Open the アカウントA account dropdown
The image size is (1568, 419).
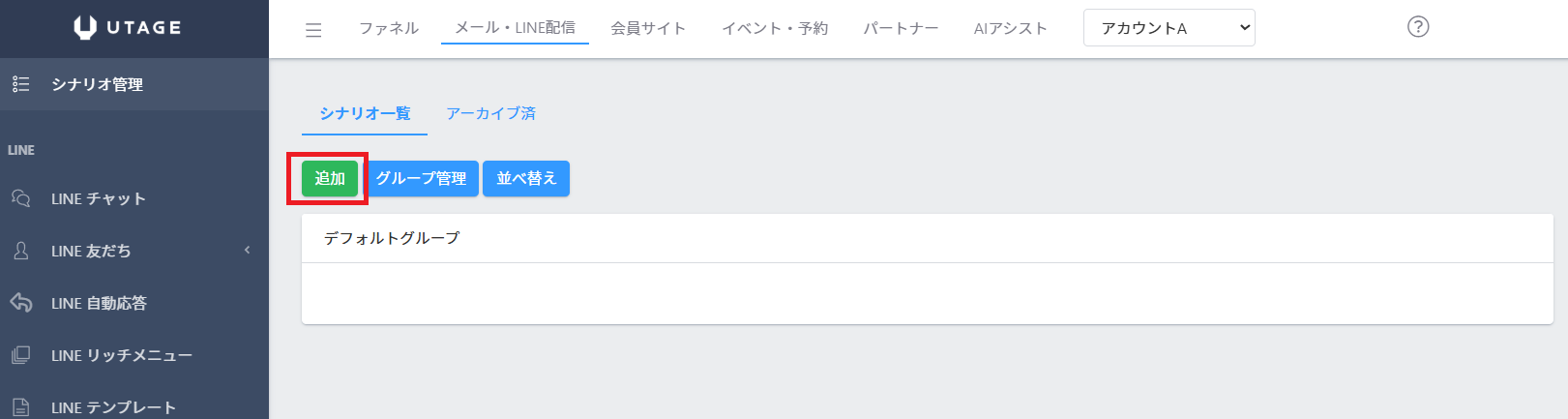[1169, 28]
